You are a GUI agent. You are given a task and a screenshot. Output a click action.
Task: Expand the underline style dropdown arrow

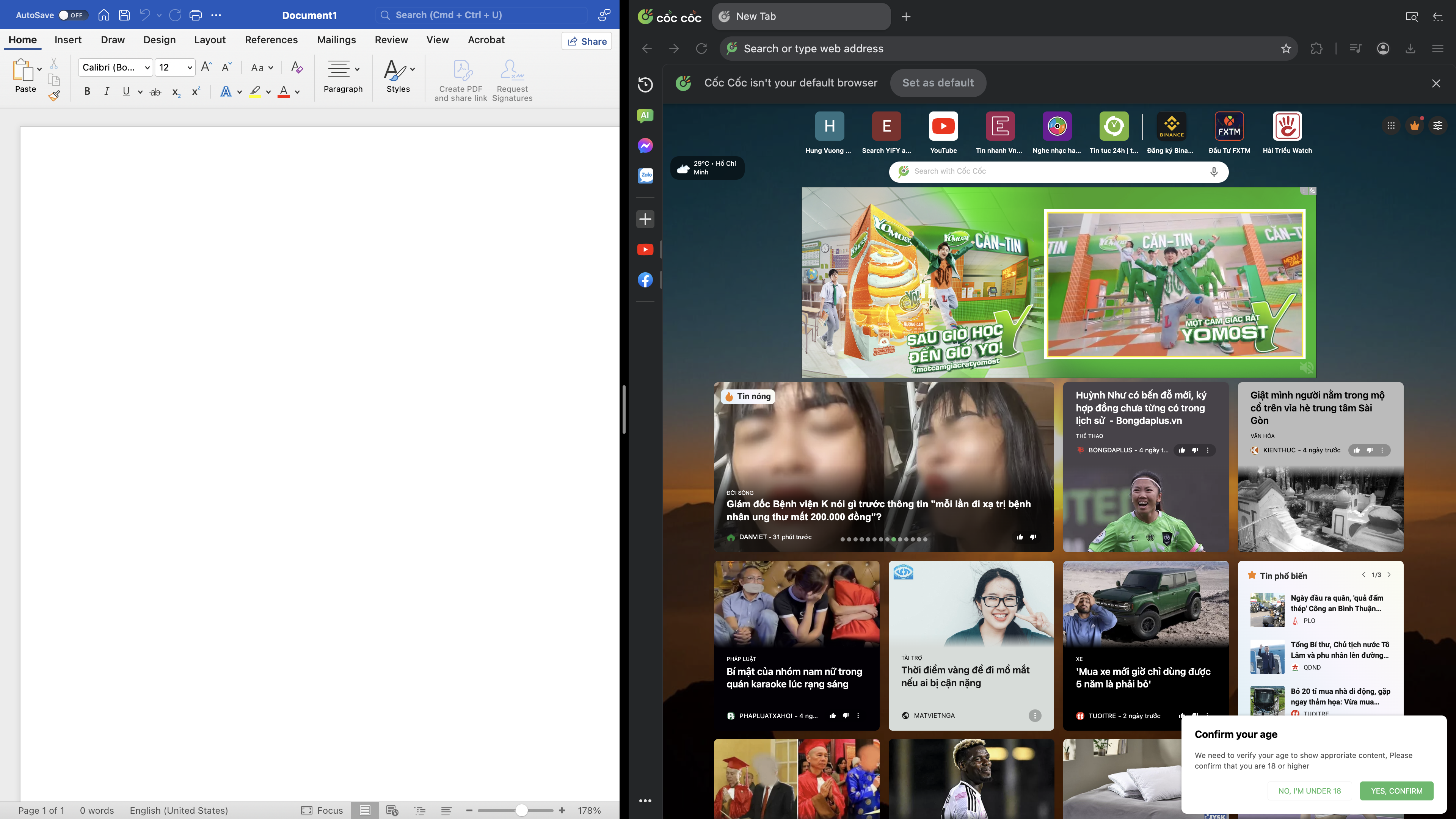pos(140,91)
